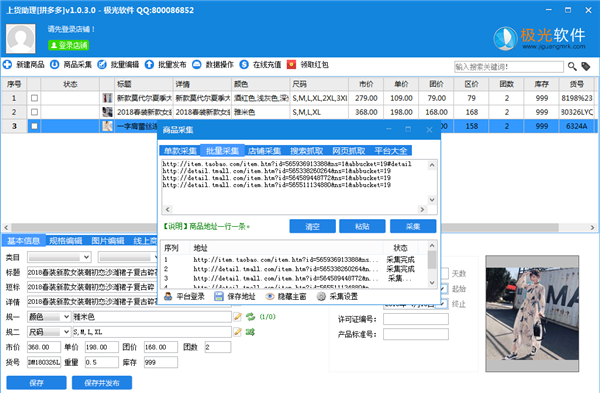Click the 保存并发布 button
Image resolution: width=600 pixels, height=393 pixels.
[102, 383]
